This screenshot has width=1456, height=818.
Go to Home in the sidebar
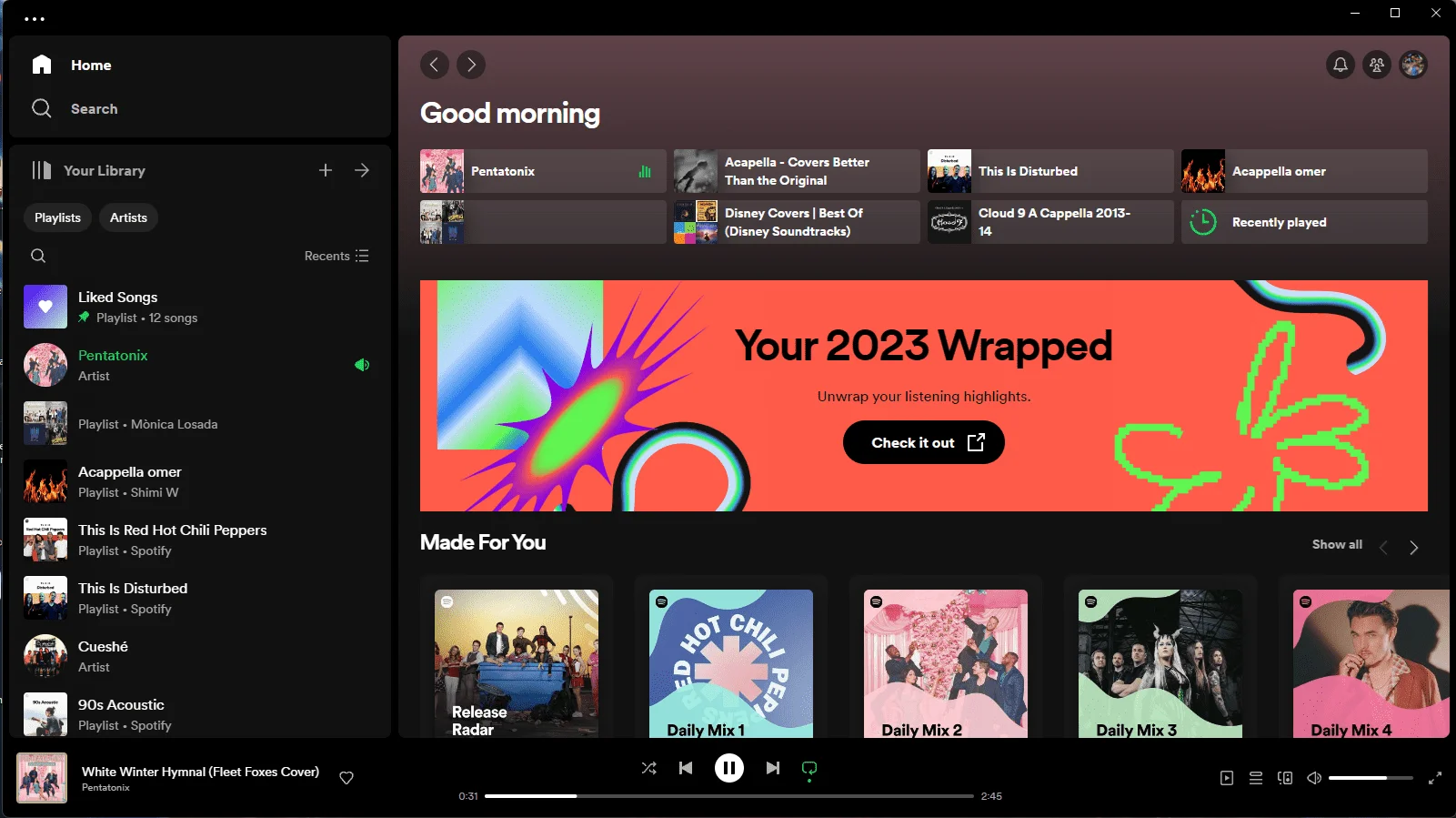point(73,65)
